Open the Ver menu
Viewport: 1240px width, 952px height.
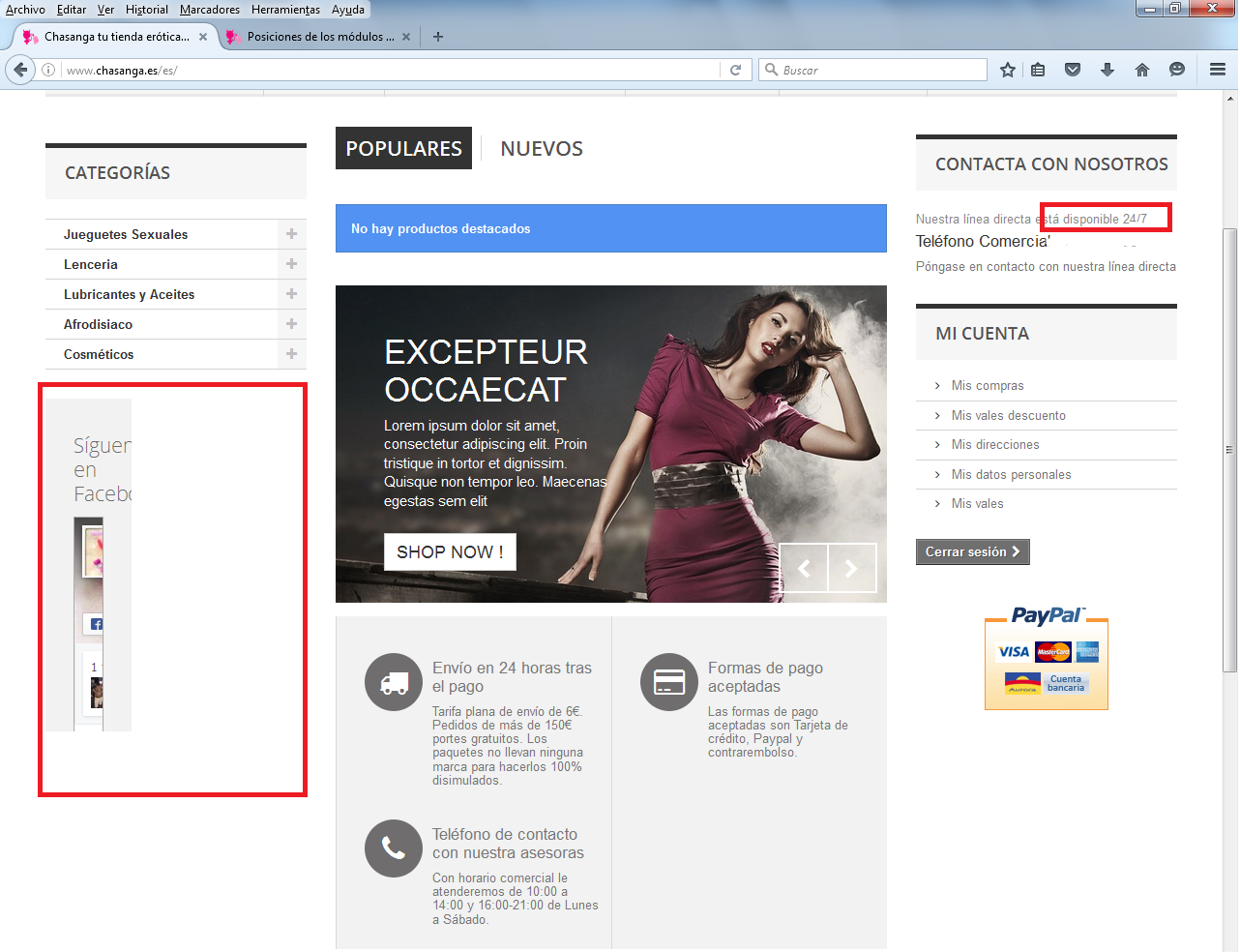click(105, 10)
